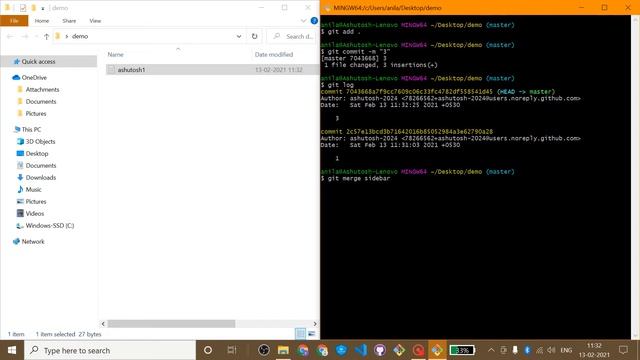
Task: Open the Bluetooth tray icon
Action: coord(527,350)
